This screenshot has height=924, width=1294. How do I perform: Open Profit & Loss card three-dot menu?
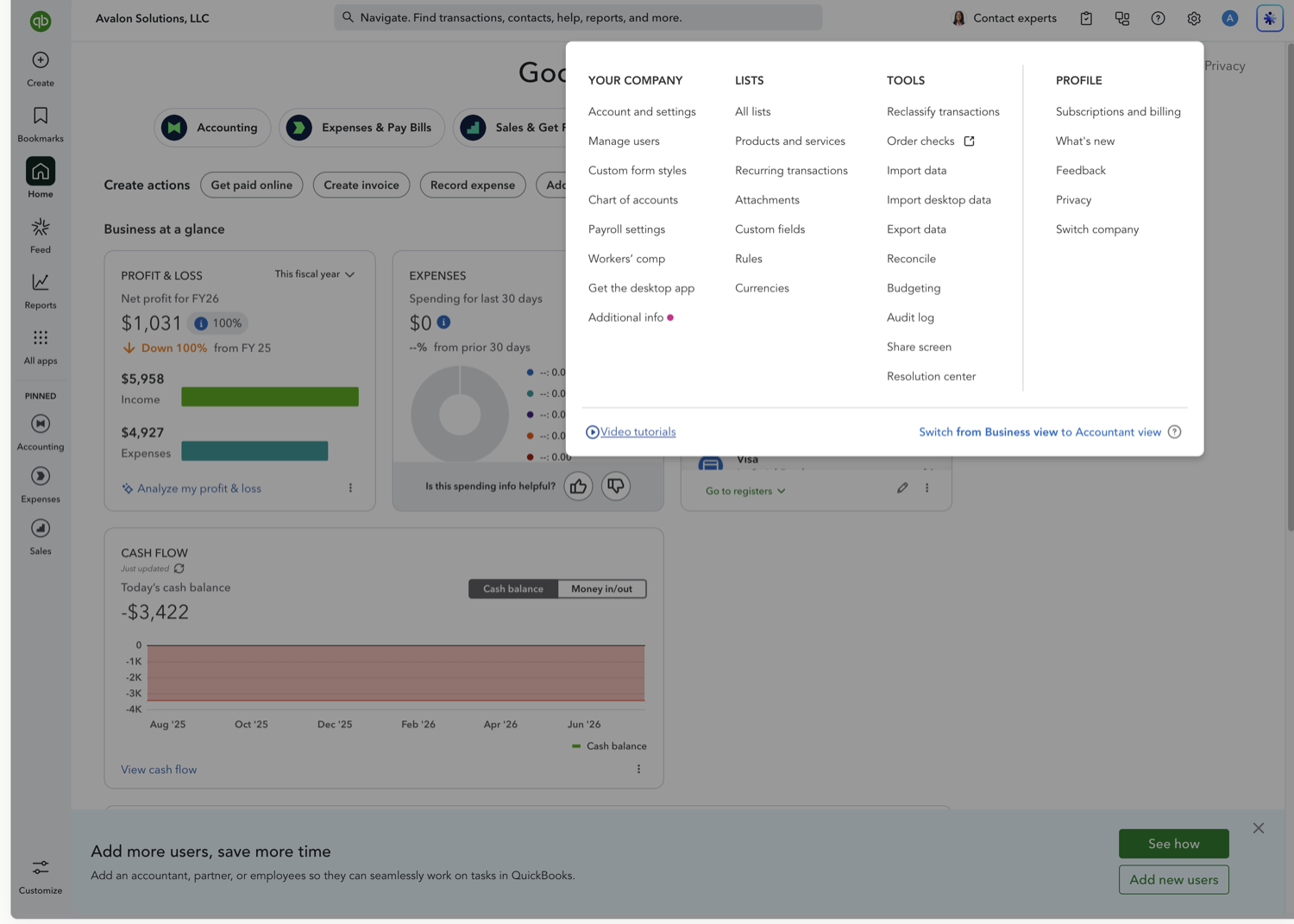tap(350, 488)
